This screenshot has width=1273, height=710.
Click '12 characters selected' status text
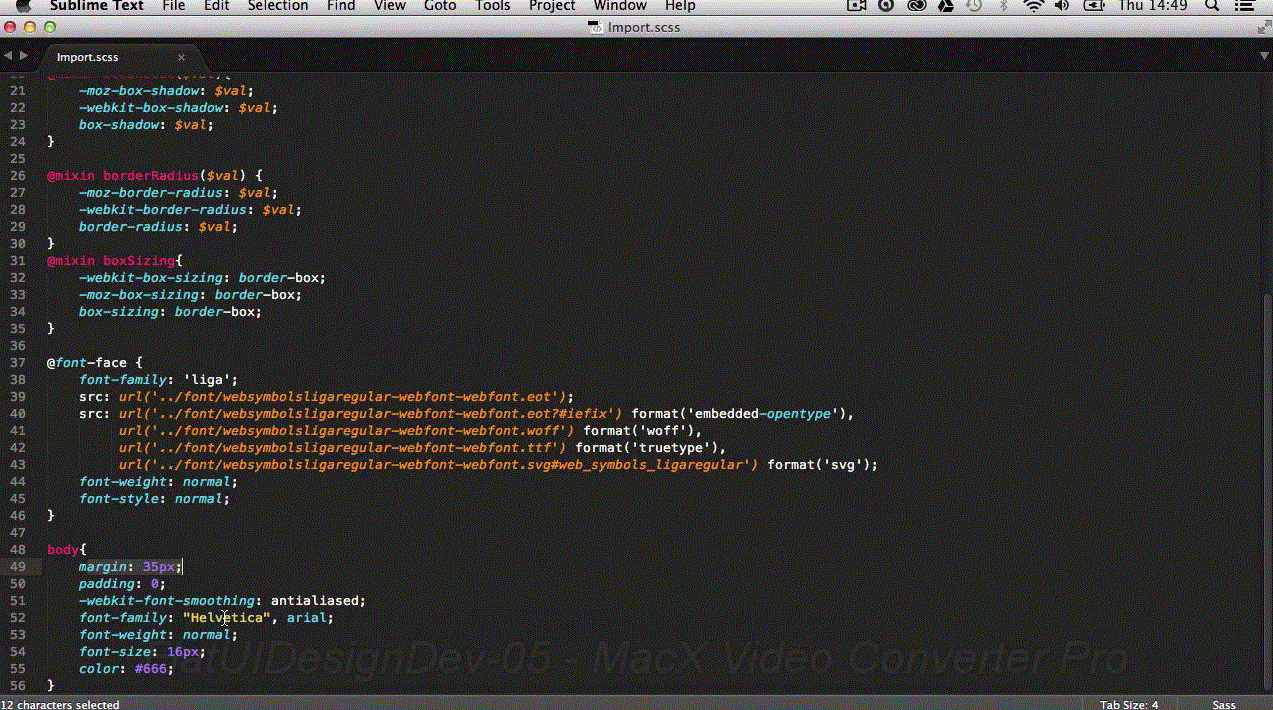[60, 704]
